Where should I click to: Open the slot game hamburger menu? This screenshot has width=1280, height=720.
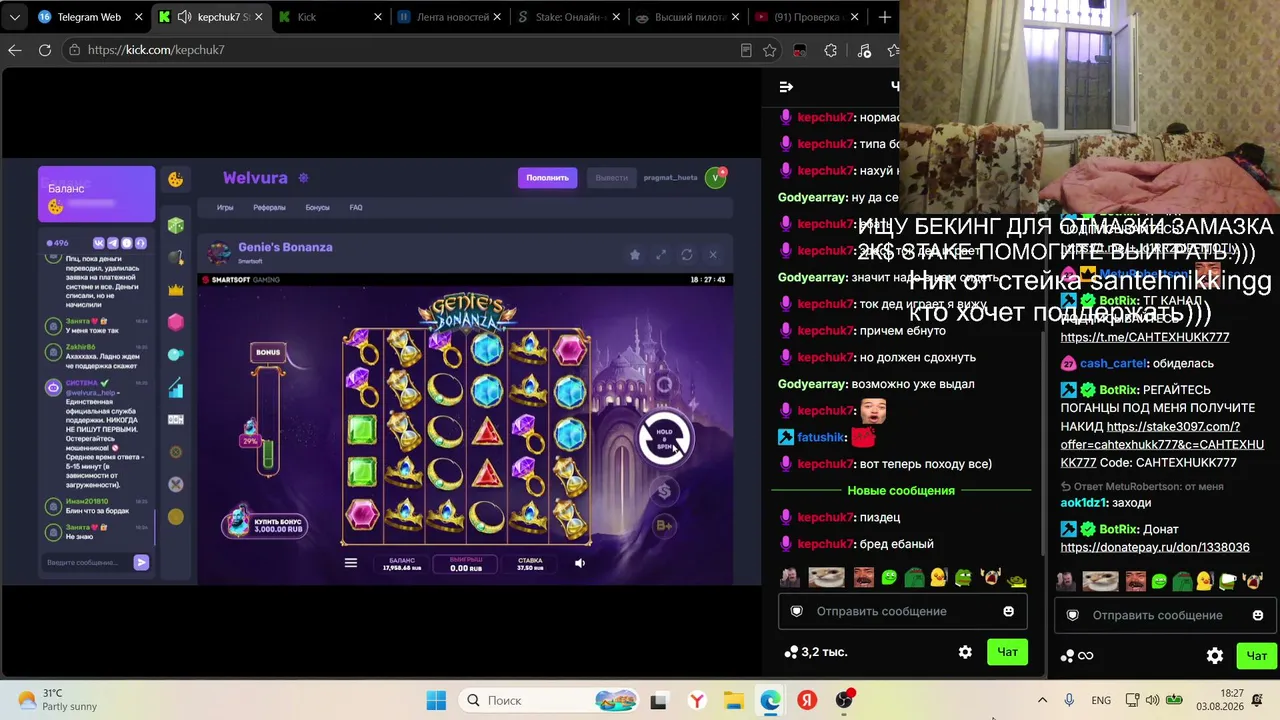click(351, 563)
